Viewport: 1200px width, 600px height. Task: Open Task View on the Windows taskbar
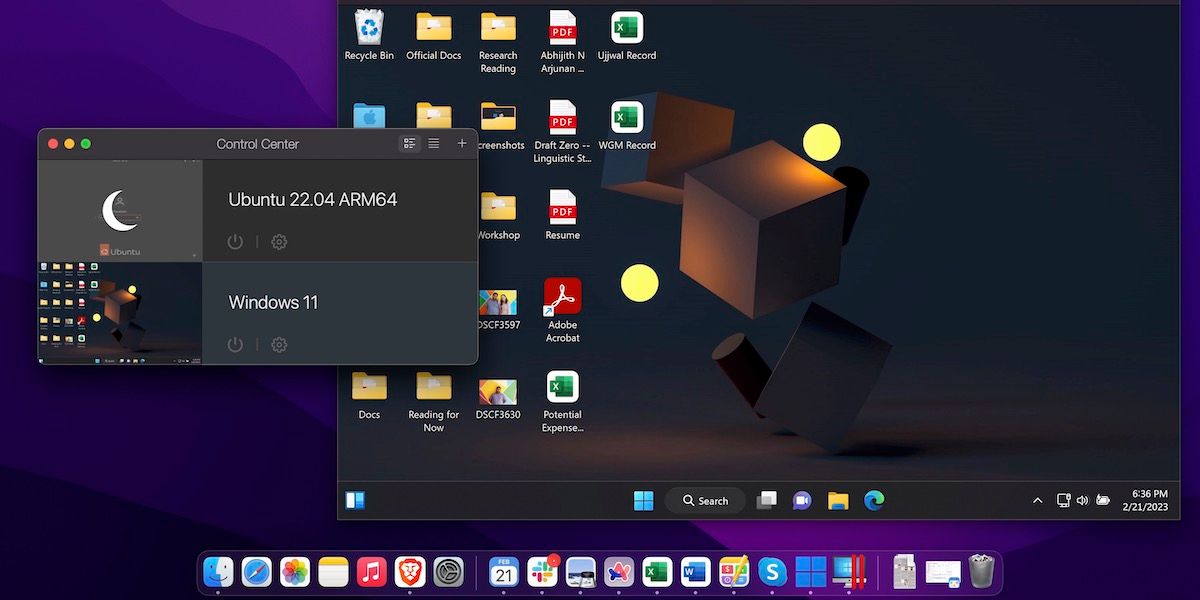point(766,500)
